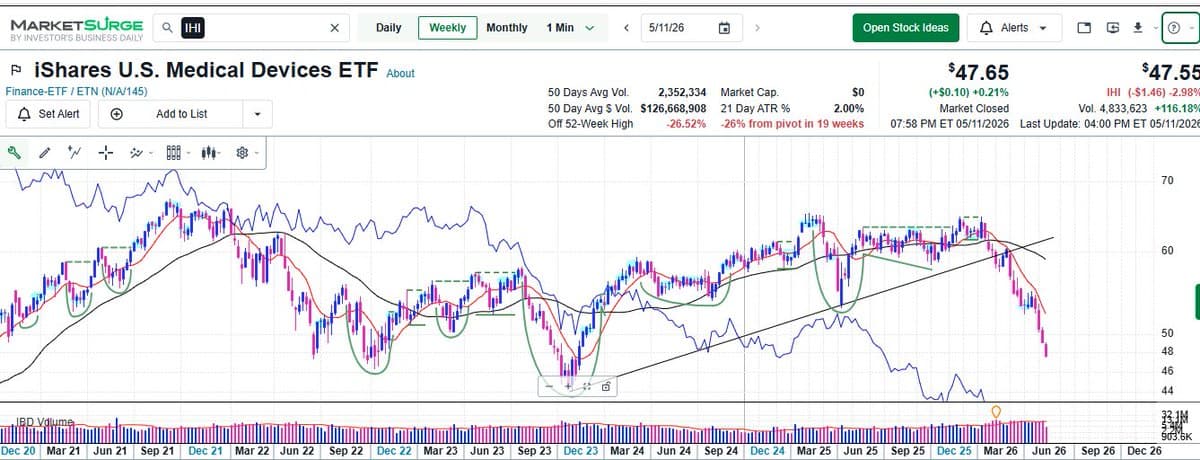
Task: Click the pop-out window icon
Action: 1085,28
